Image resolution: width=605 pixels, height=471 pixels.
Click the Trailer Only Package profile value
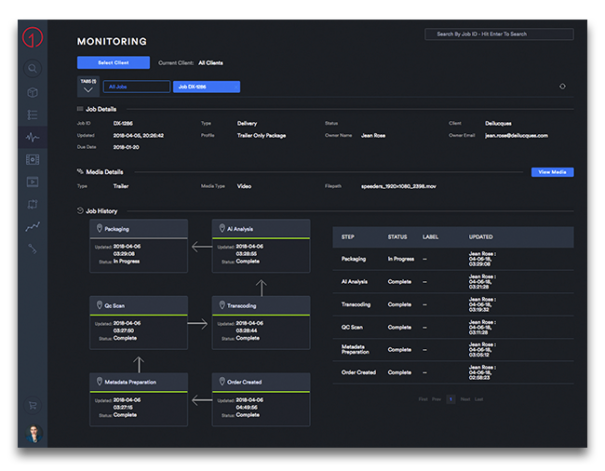(x=262, y=135)
